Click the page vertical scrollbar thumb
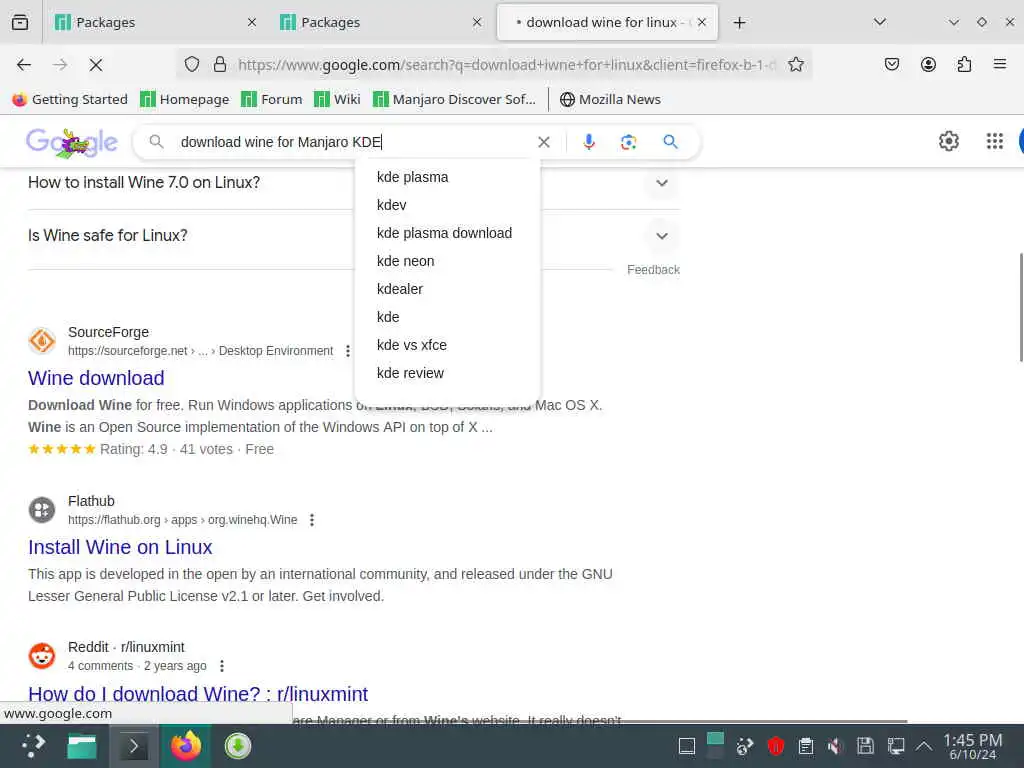Image resolution: width=1024 pixels, height=768 pixels. coord(1021,307)
